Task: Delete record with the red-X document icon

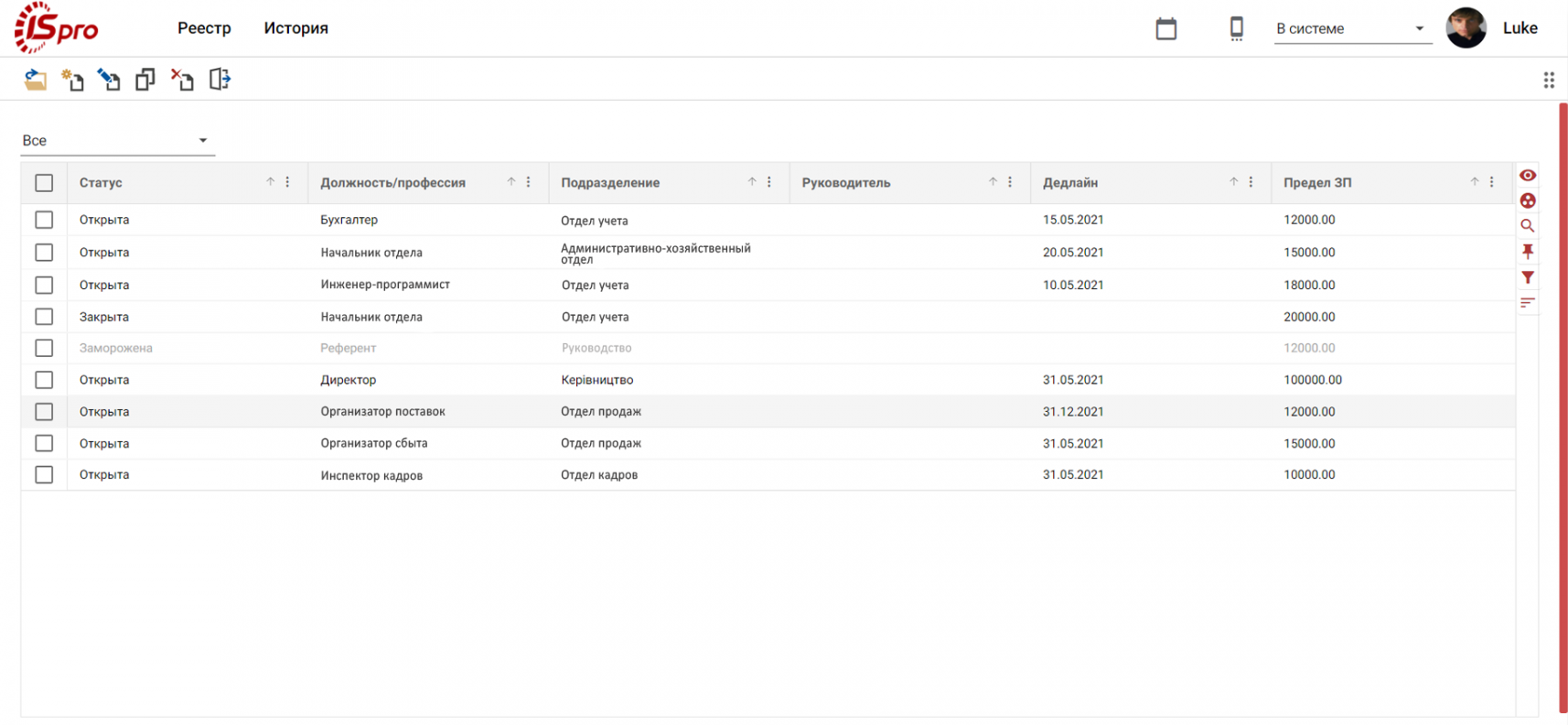Action: [182, 80]
